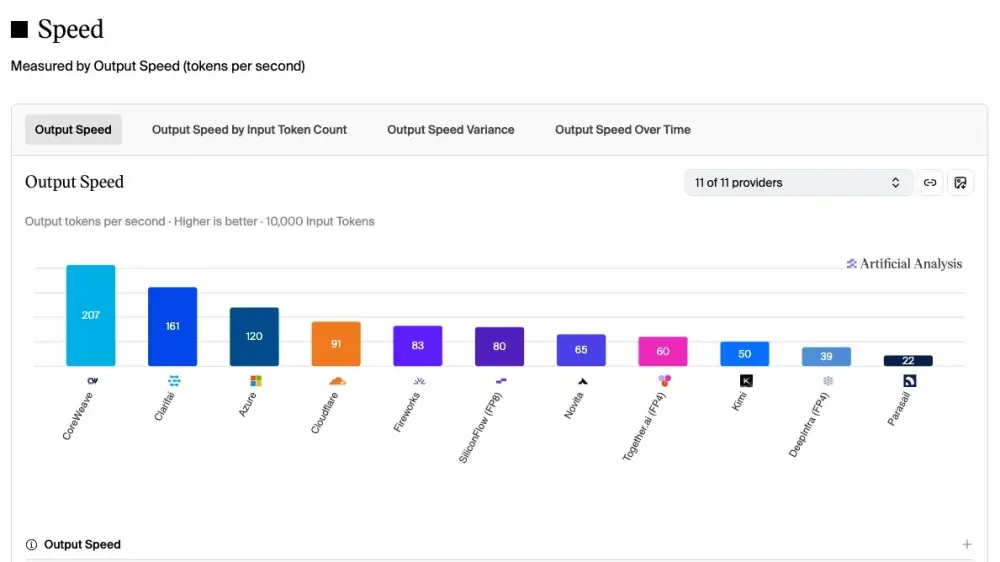
Task: Click the CoreWeave provider logo
Action: tap(92, 381)
